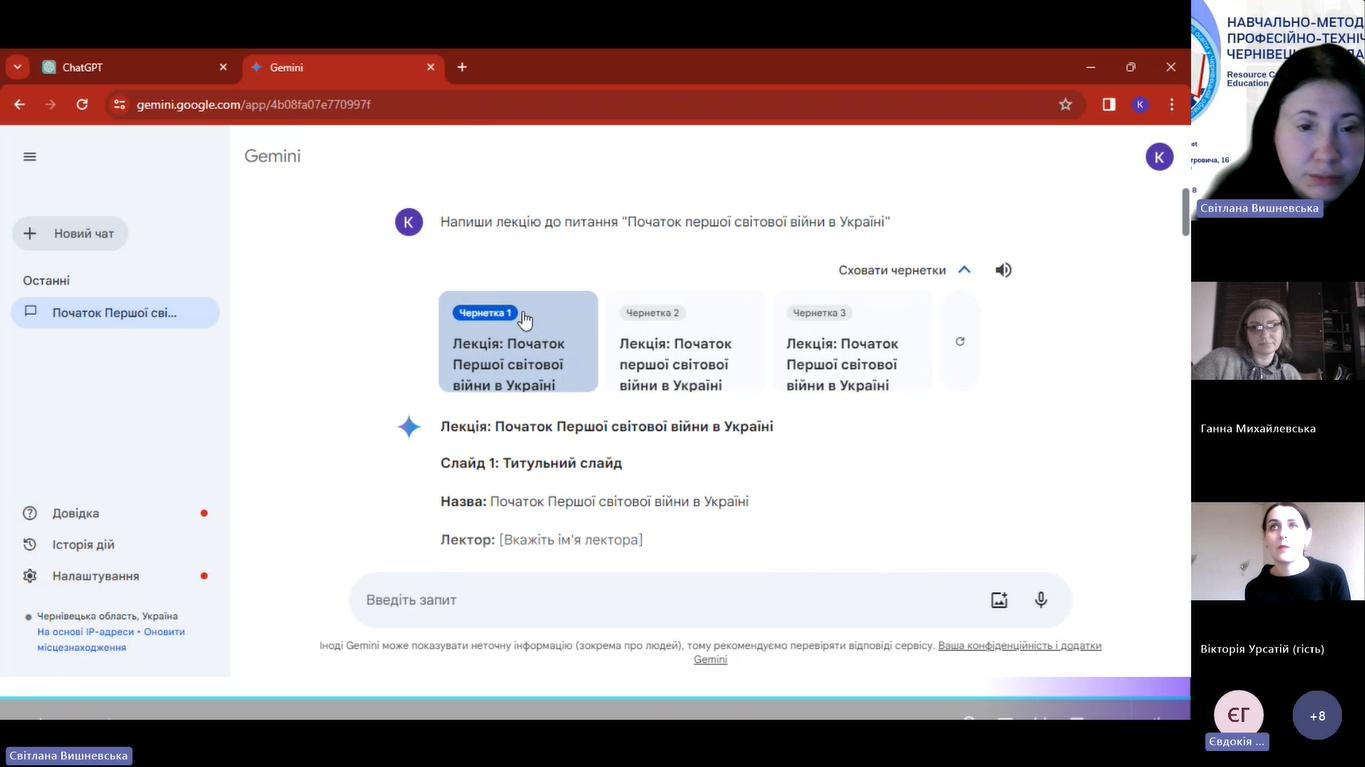Open the Gemini hamburger main menu
The height and width of the screenshot is (767, 1365).
click(x=30, y=157)
